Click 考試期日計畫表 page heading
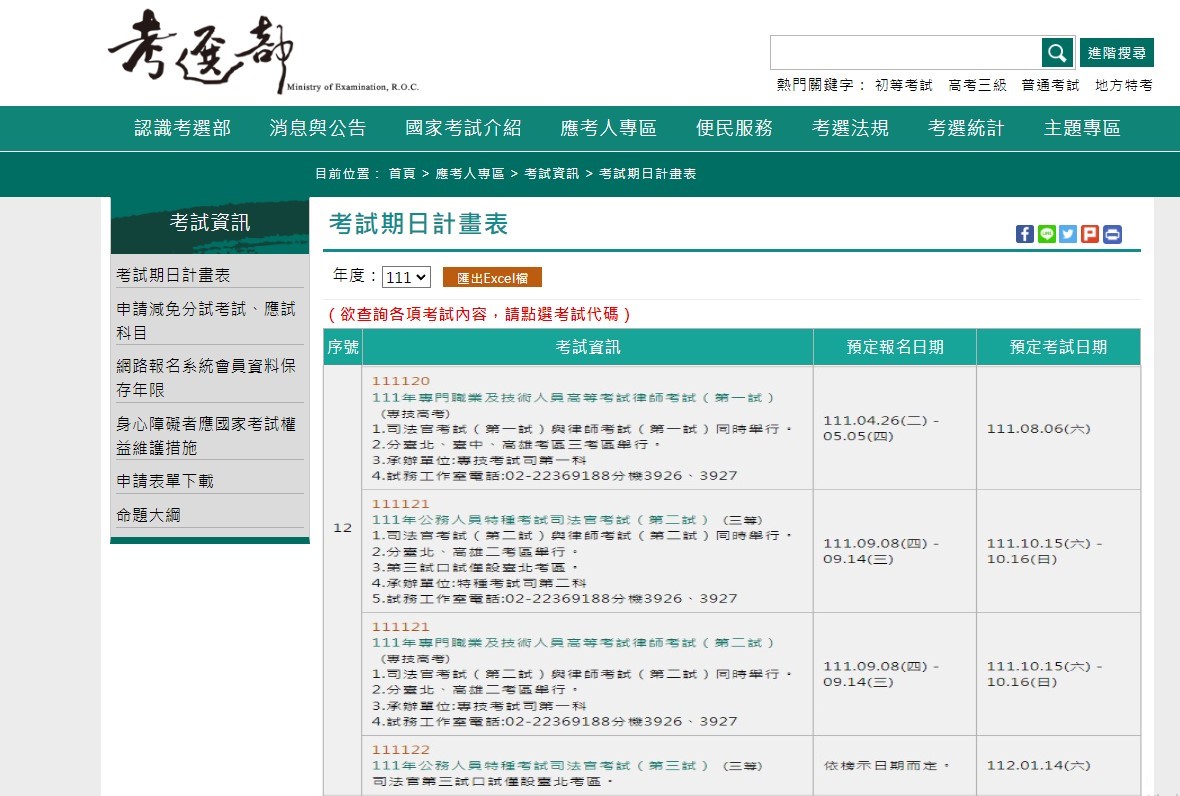This screenshot has height=796, width=1180. coord(418,223)
